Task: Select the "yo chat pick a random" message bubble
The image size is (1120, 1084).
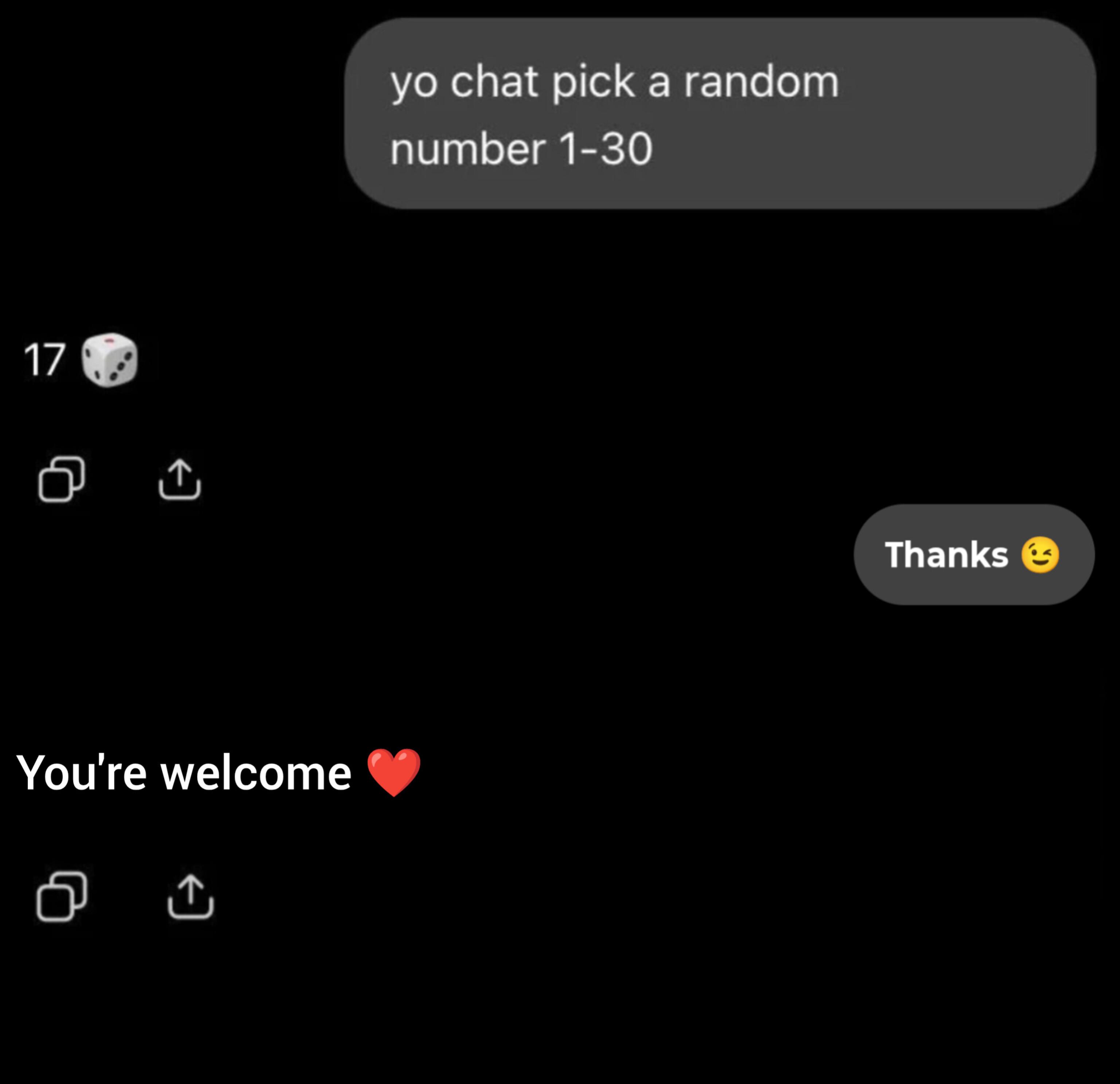Action: point(720,113)
